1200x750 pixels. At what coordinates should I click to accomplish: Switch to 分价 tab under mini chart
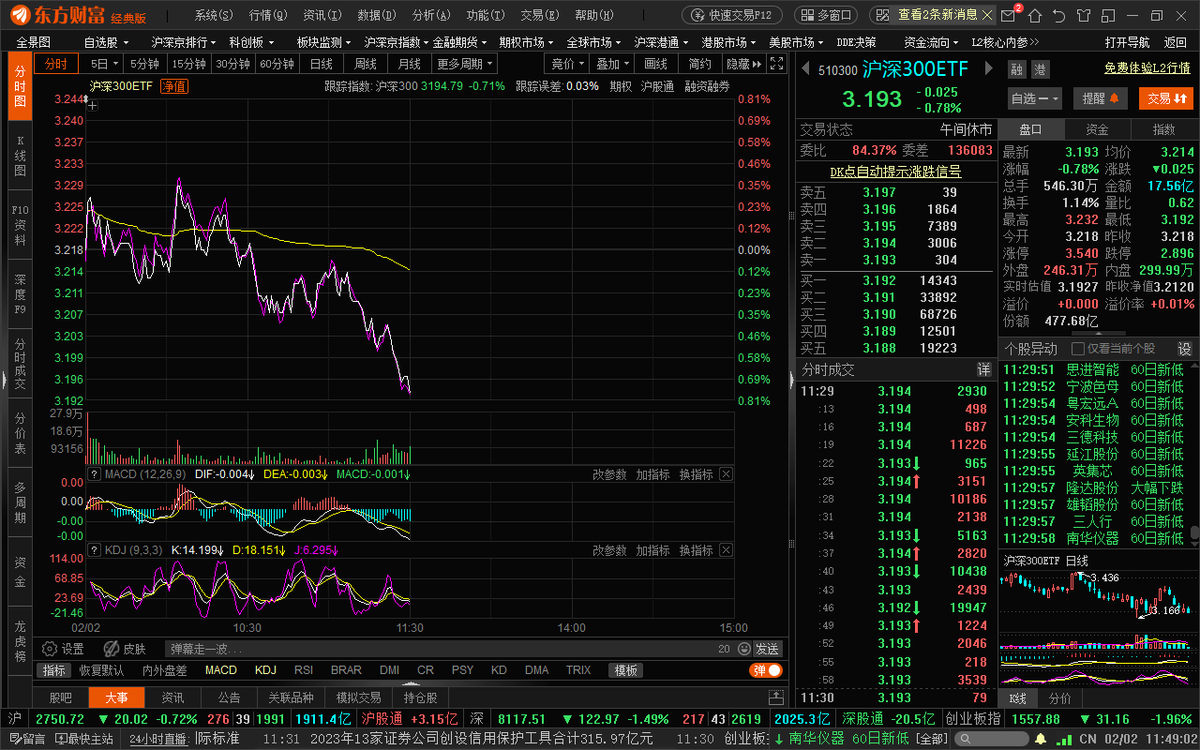[1060, 698]
